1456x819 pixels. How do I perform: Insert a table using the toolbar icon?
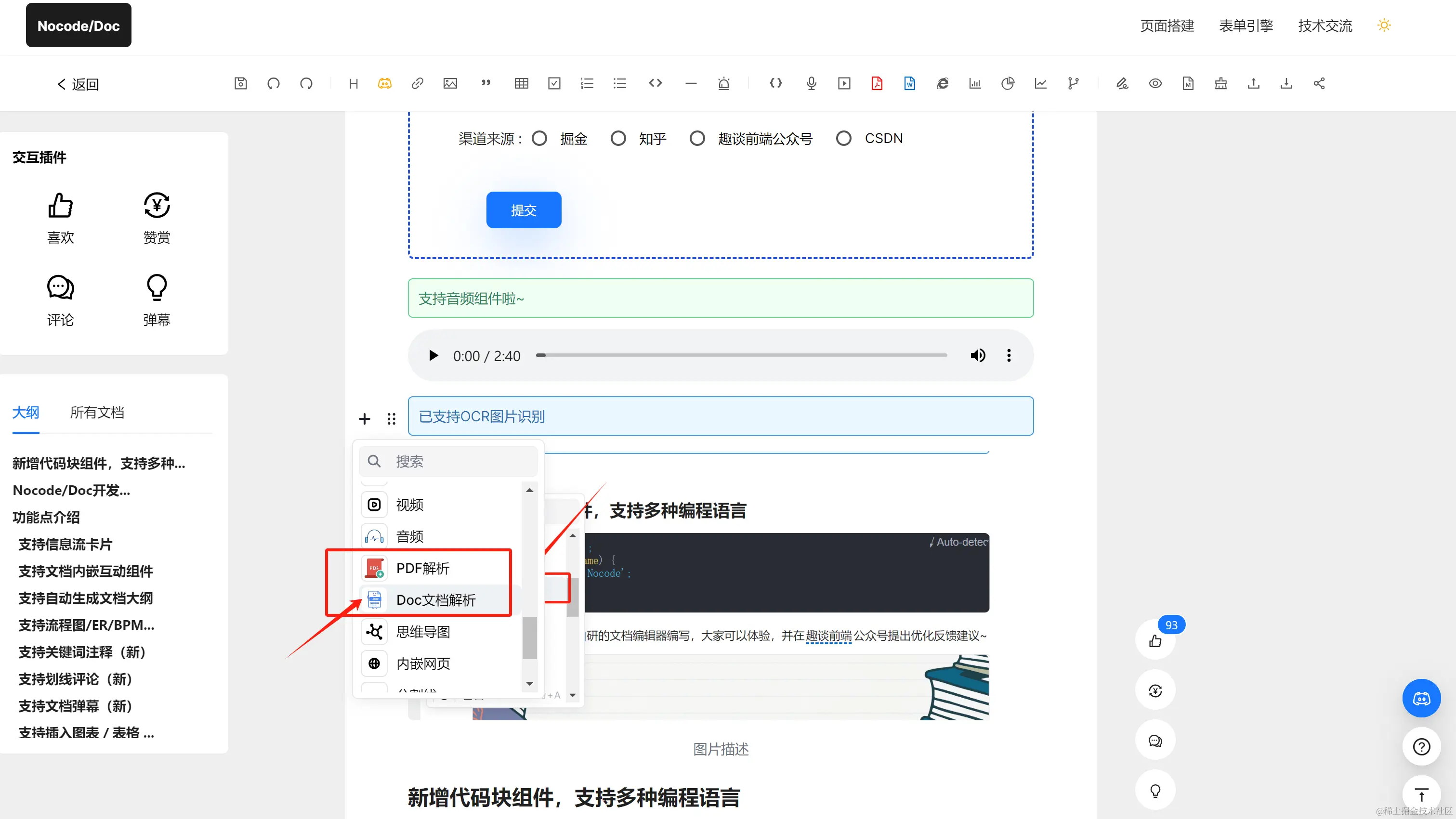521,84
